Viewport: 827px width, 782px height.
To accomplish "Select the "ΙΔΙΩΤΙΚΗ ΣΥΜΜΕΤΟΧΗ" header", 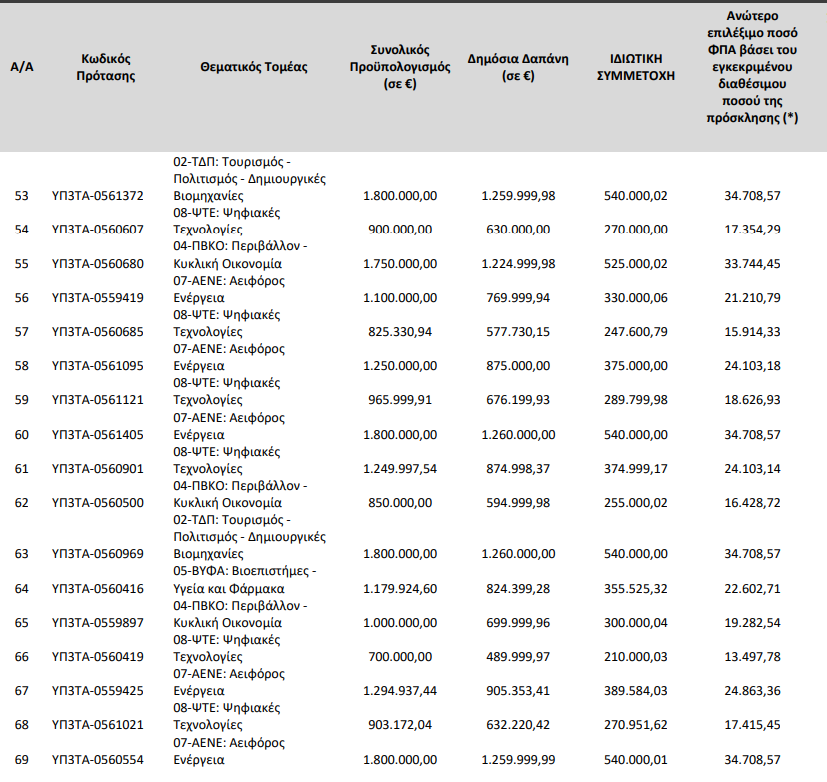I will (x=635, y=67).
